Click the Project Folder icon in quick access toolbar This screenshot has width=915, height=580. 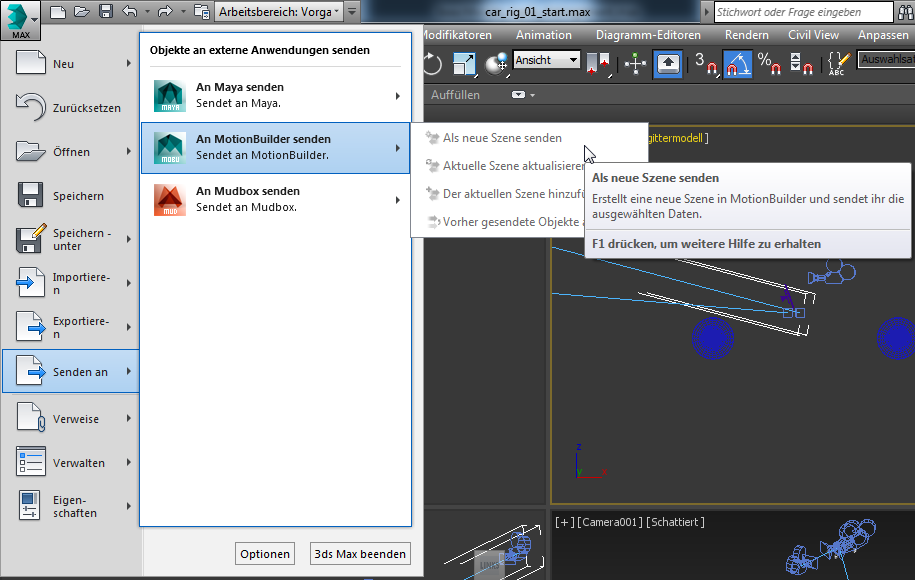[201, 12]
